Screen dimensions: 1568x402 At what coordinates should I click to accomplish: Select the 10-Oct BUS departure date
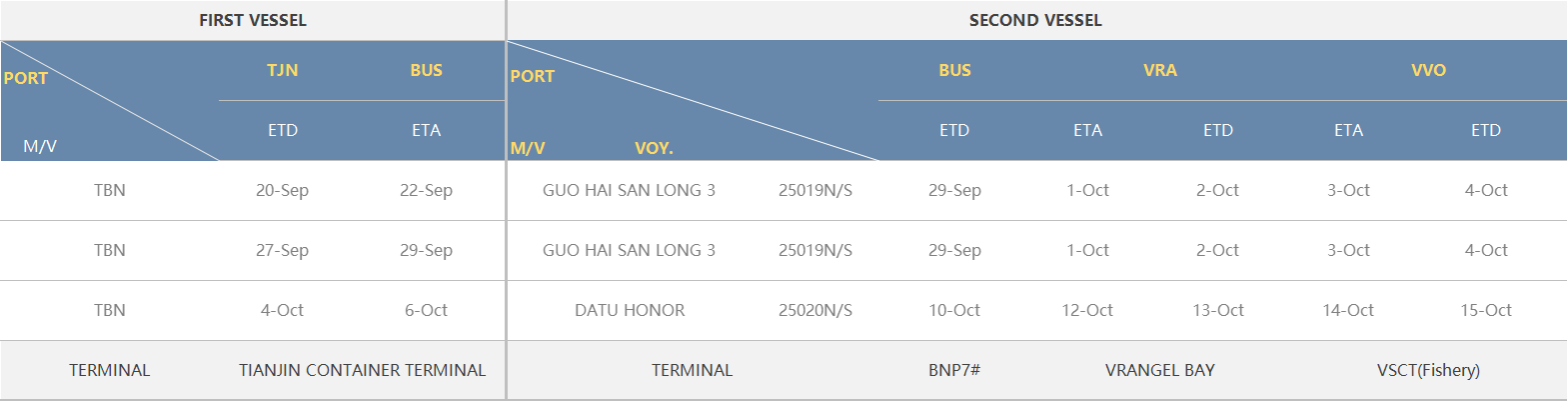pyautogui.click(x=954, y=310)
